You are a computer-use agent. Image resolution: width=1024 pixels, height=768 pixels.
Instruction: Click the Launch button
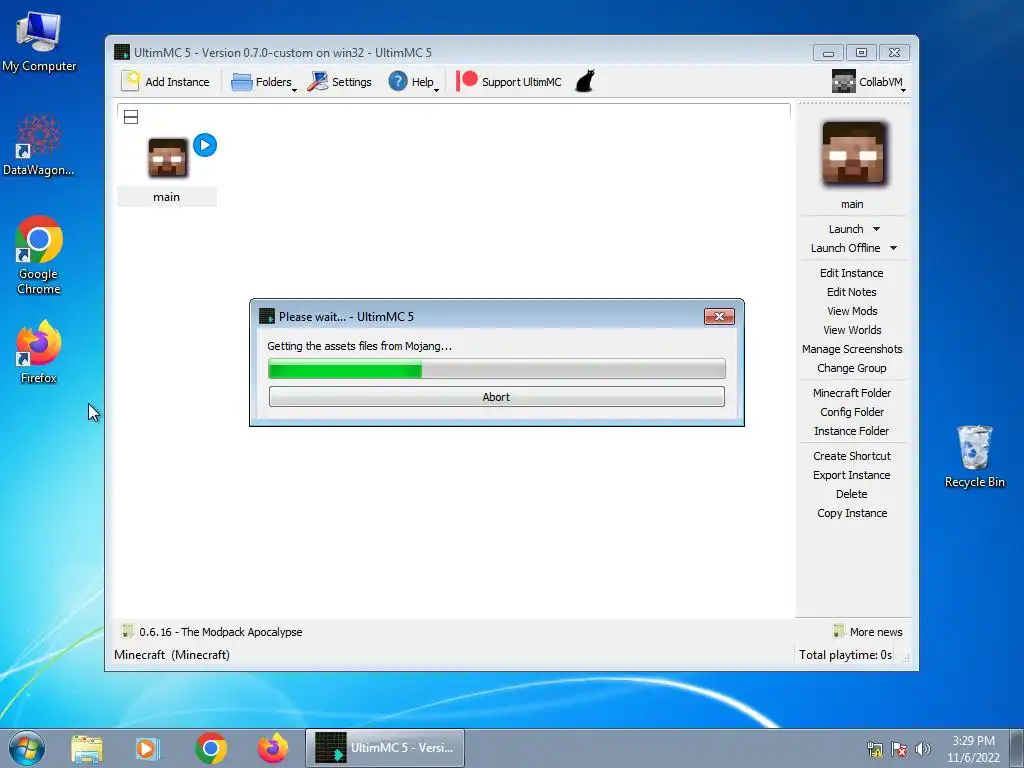click(x=846, y=229)
